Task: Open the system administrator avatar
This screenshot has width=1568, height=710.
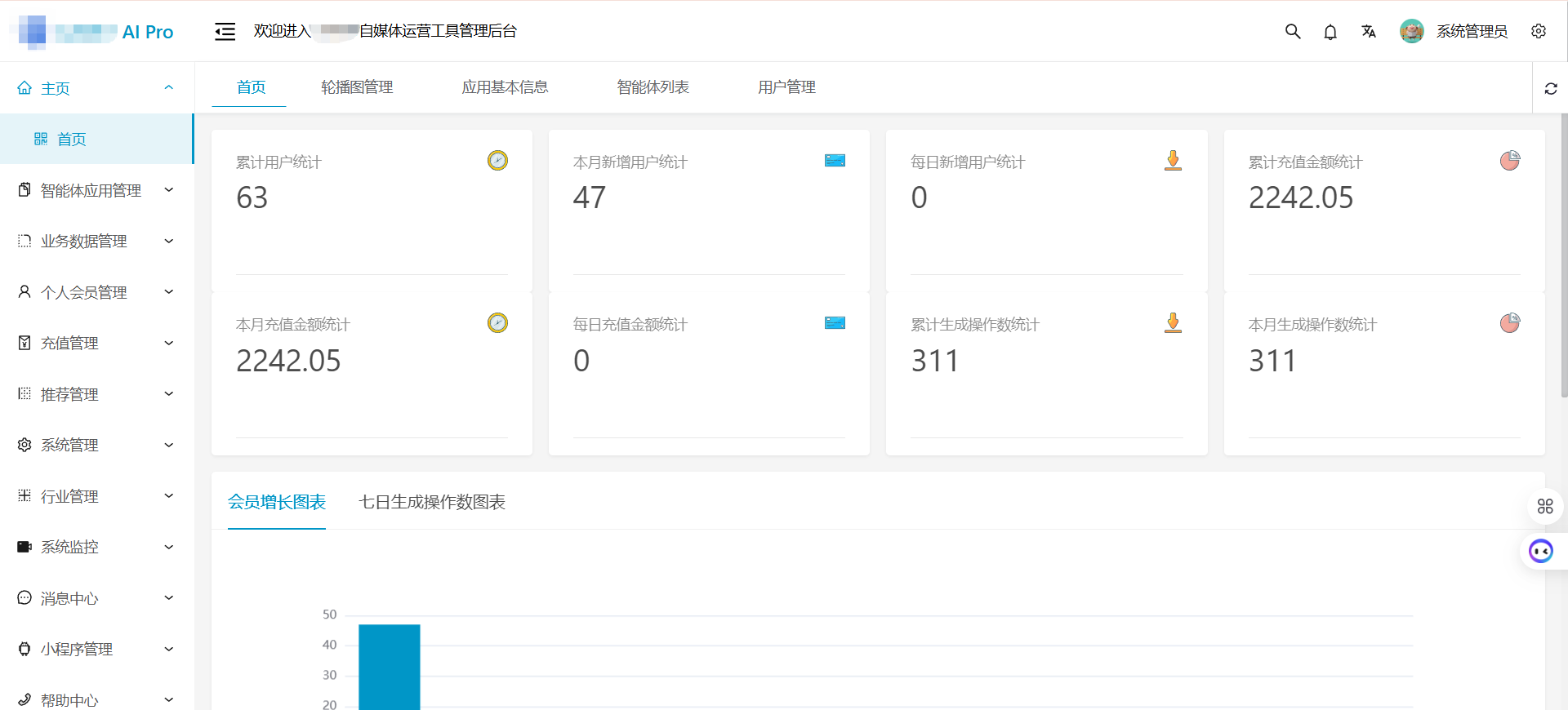Action: (x=1412, y=31)
